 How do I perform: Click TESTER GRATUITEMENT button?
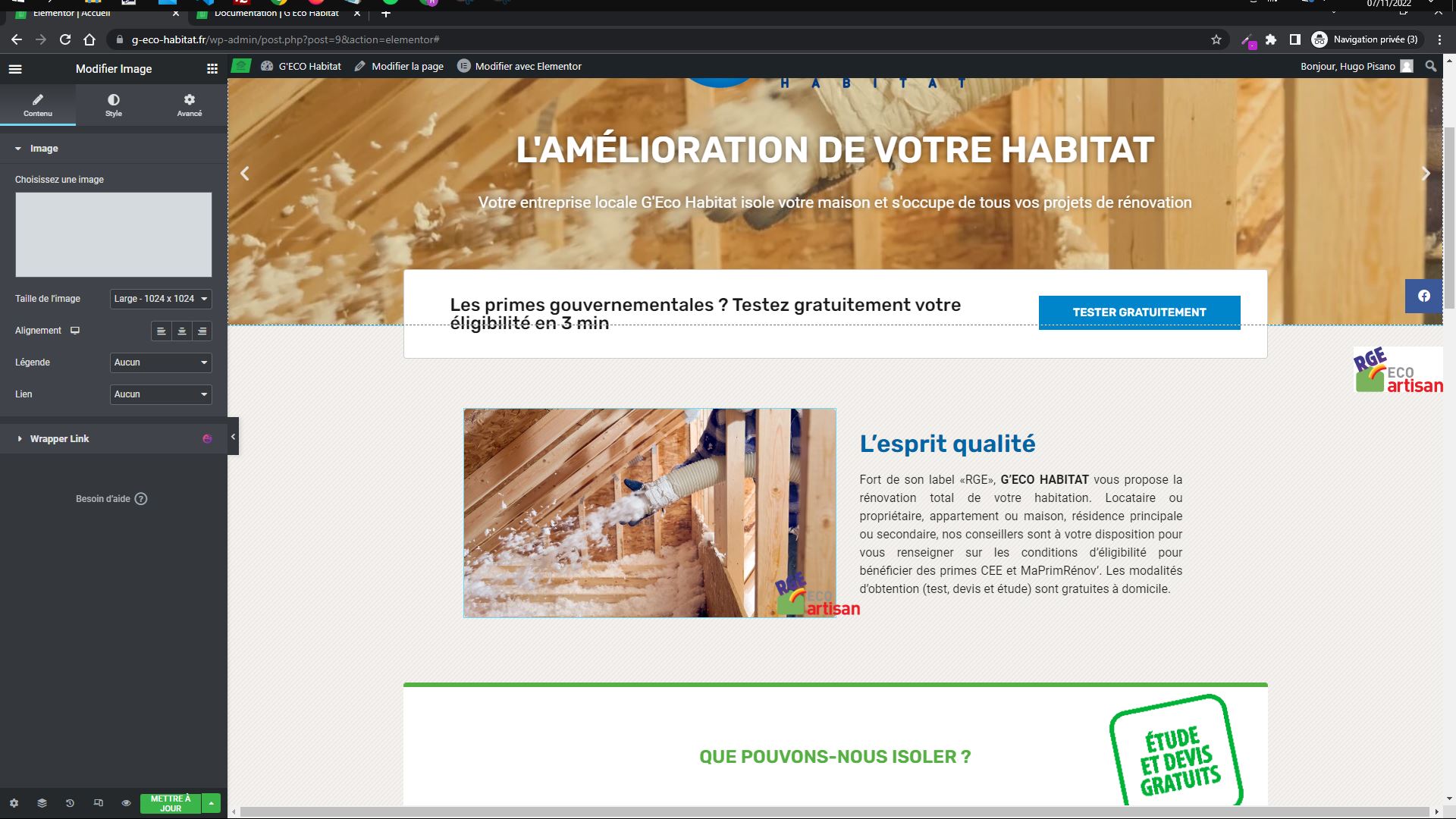(1139, 312)
